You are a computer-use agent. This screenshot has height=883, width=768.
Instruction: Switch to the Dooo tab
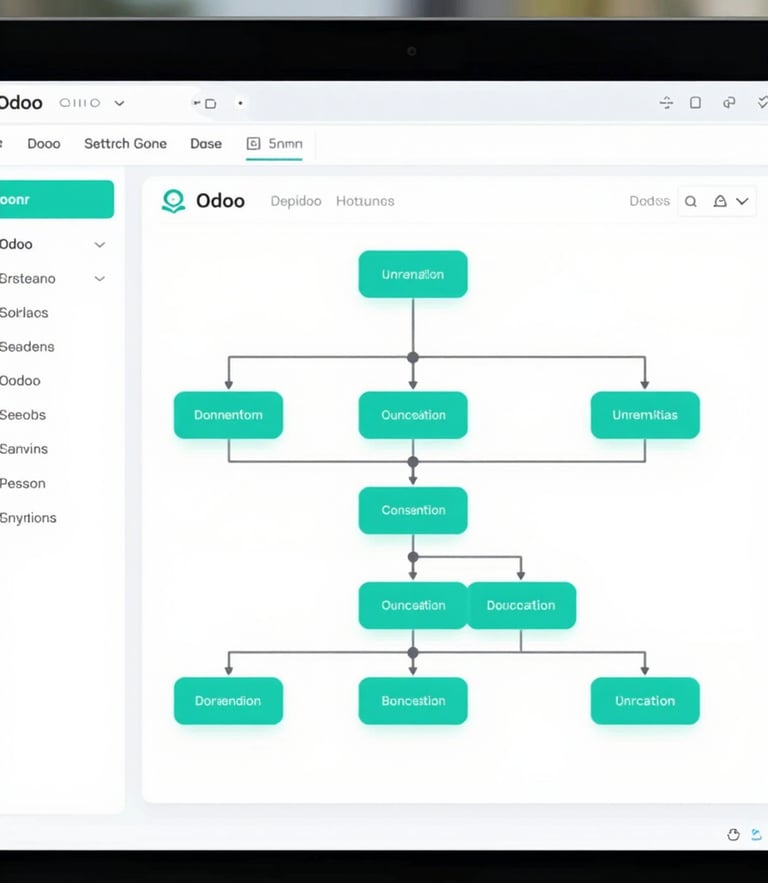pos(44,144)
